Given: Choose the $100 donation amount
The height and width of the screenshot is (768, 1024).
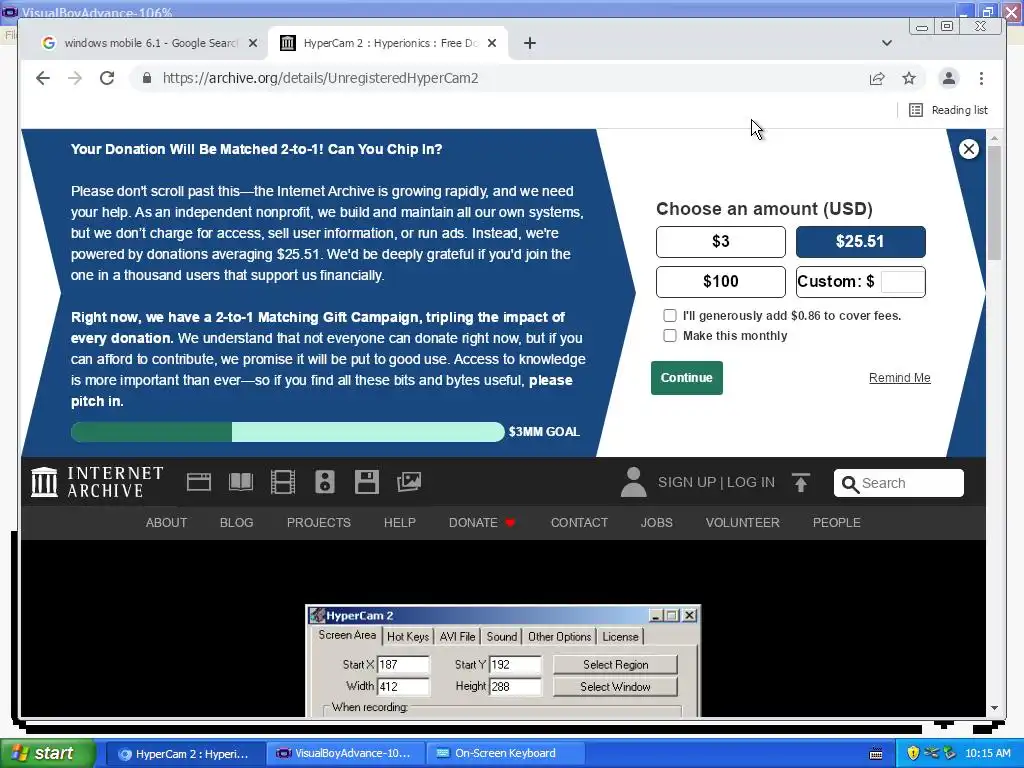Looking at the screenshot, I should click(720, 281).
